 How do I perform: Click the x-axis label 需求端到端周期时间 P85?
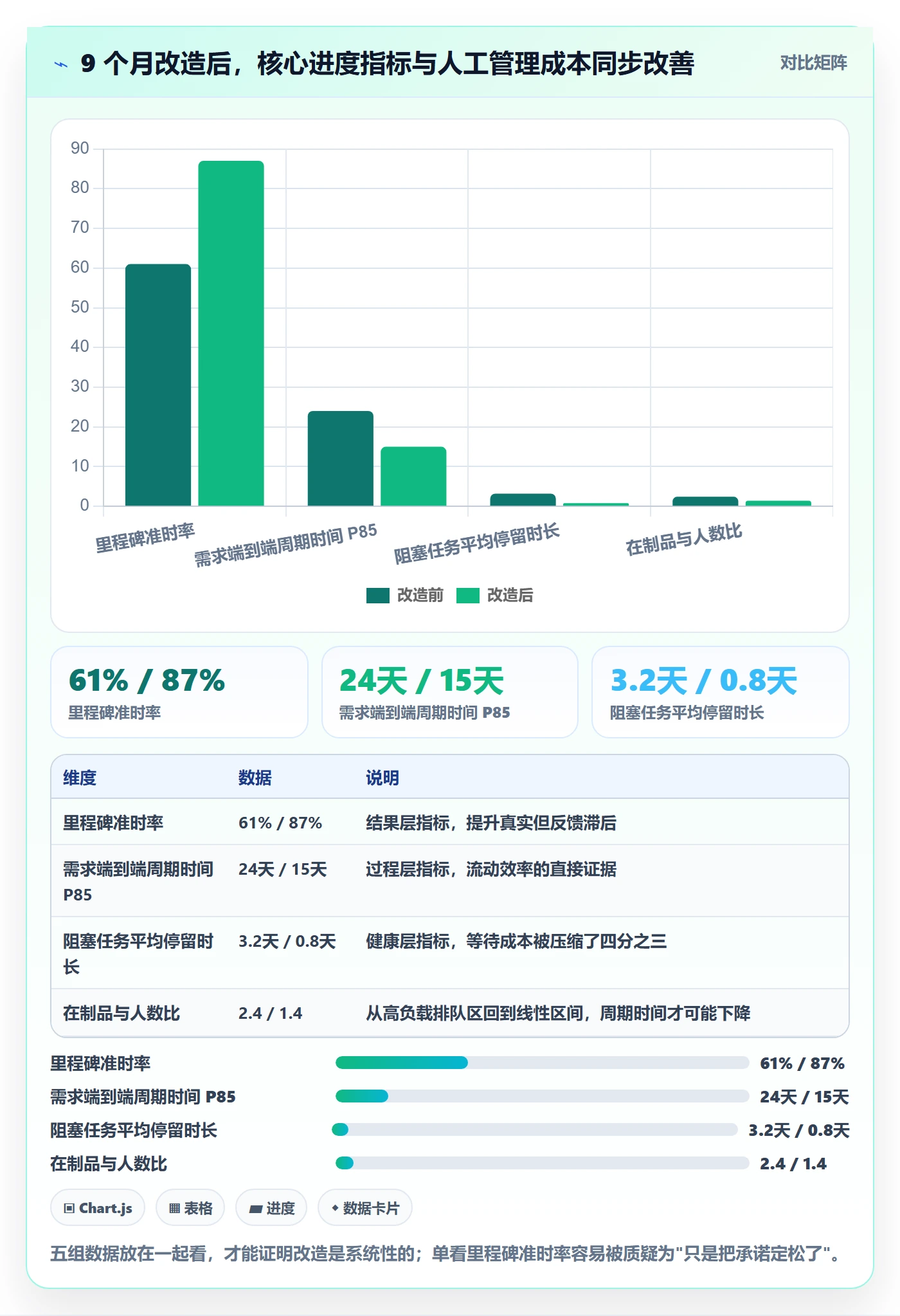[286, 545]
